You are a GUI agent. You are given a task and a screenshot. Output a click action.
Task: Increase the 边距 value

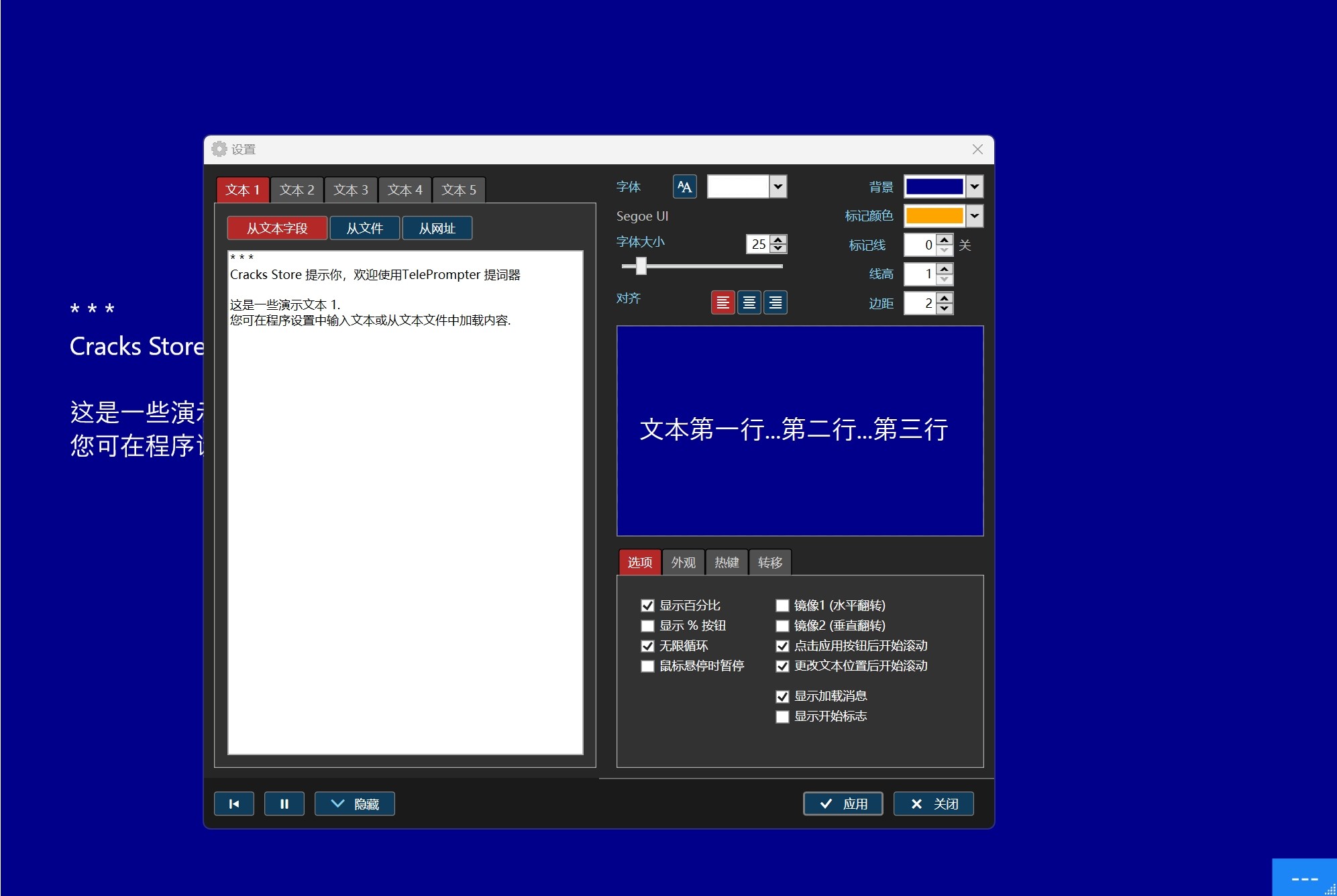point(945,298)
